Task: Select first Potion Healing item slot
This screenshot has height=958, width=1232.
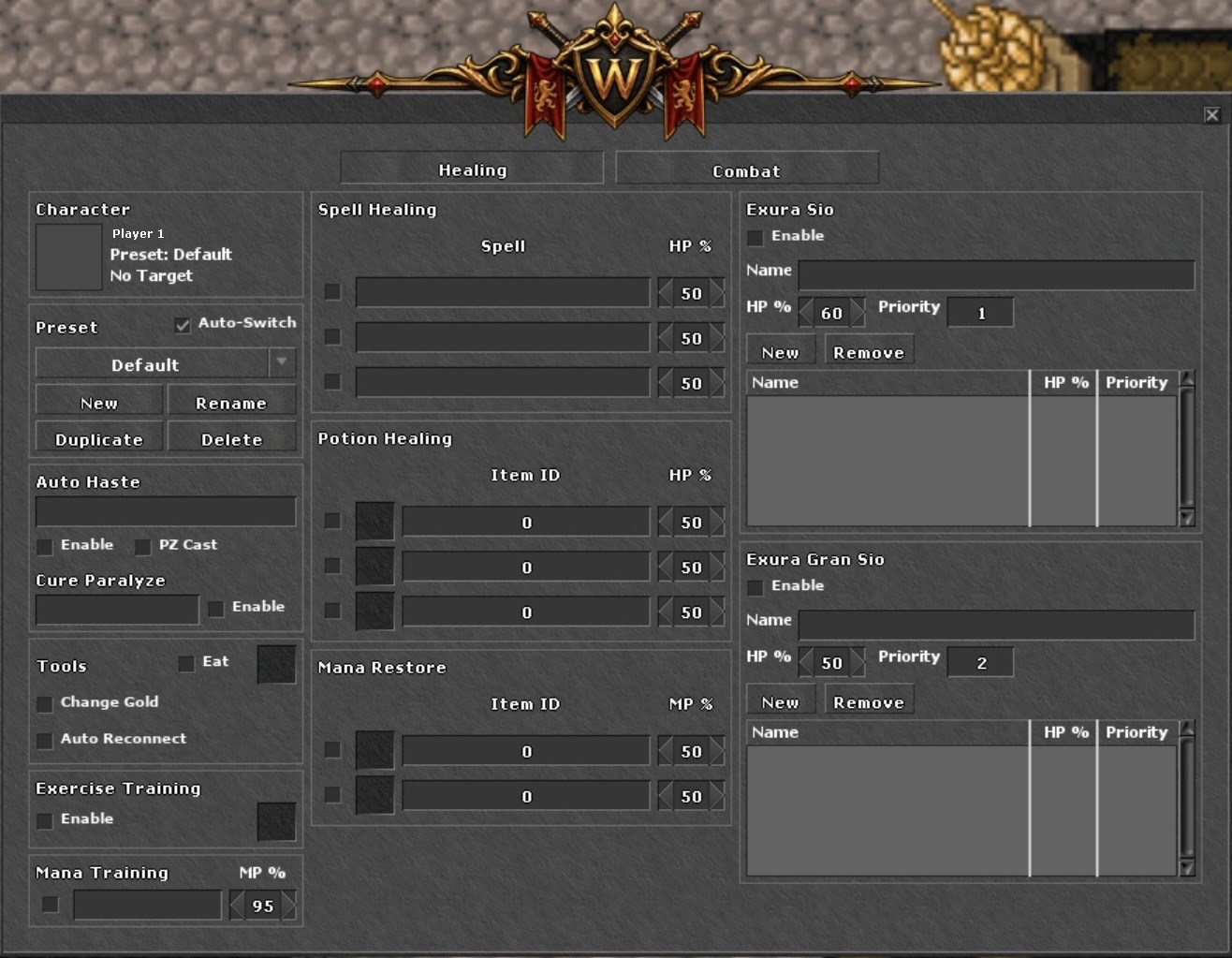Action: point(374,522)
